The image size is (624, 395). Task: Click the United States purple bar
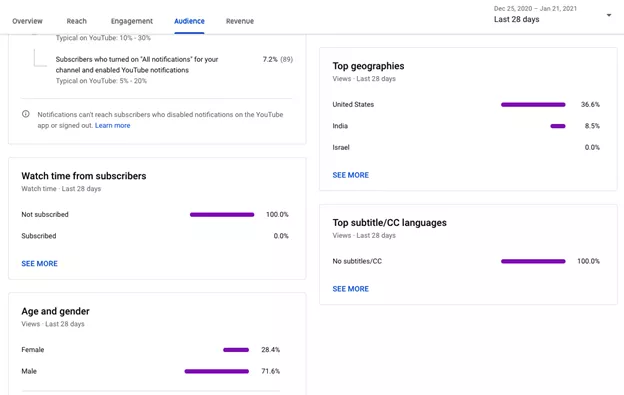533,105
